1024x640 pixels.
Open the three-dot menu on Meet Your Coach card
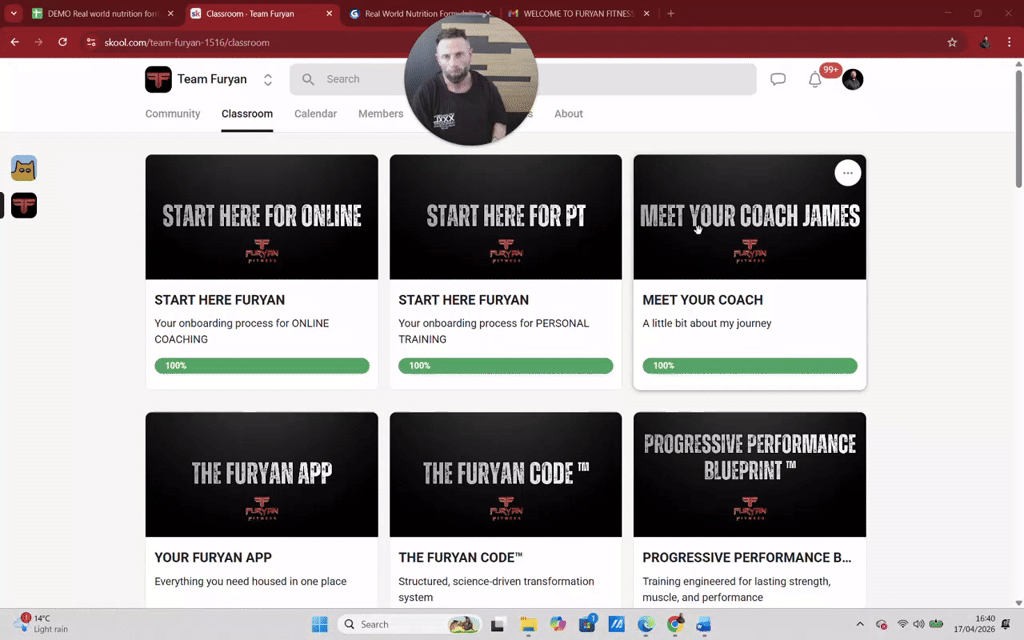[847, 172]
